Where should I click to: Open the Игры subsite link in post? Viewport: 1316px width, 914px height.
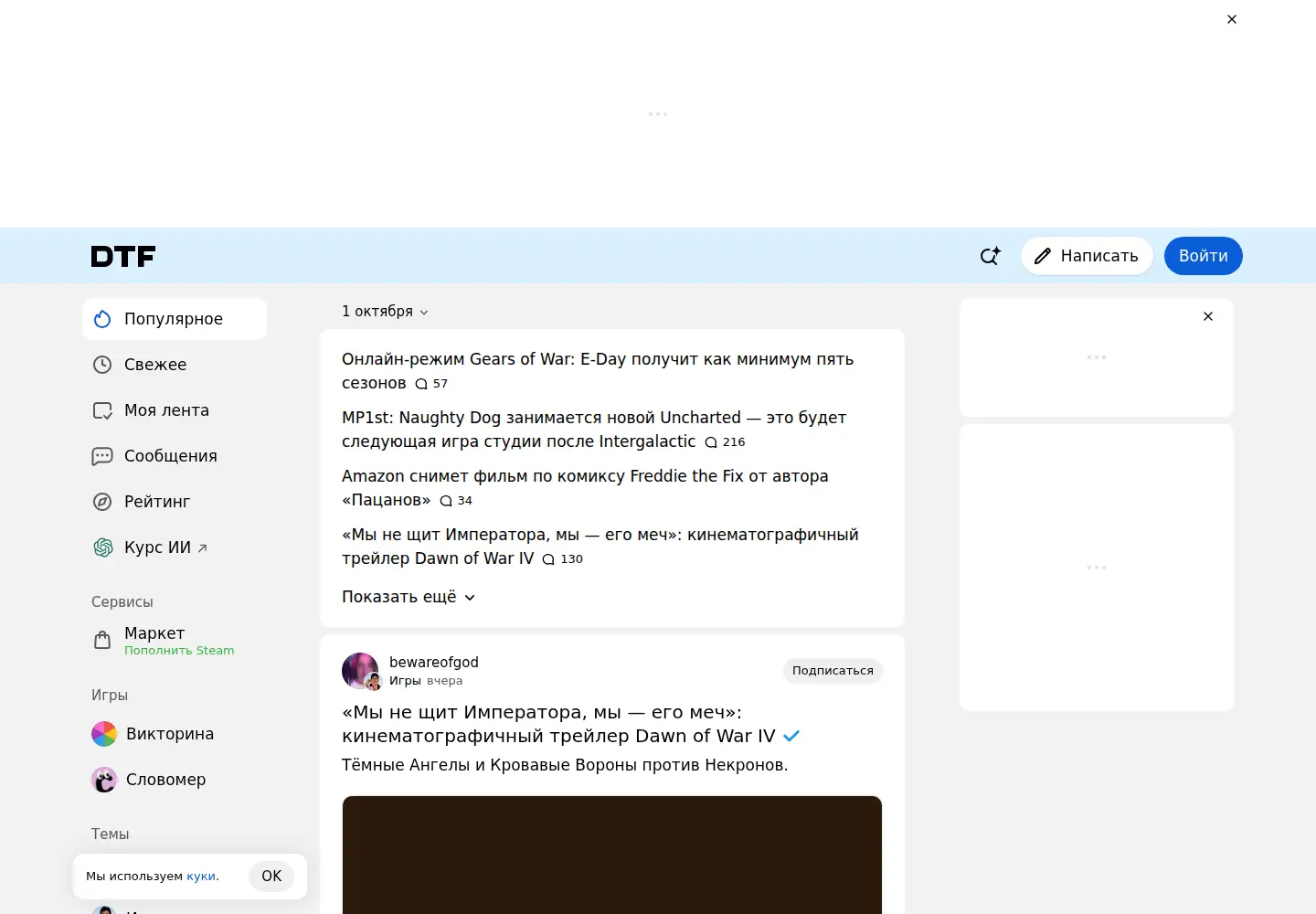pyautogui.click(x=405, y=682)
